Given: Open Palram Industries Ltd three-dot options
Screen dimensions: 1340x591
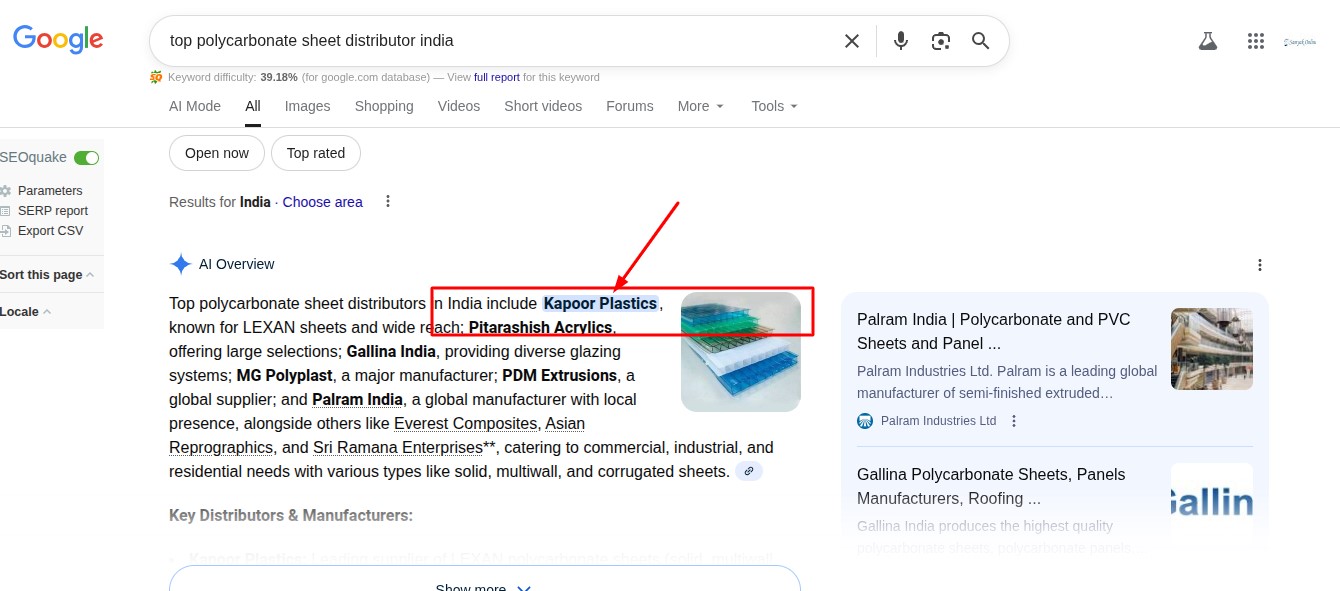Looking at the screenshot, I should coord(1013,420).
